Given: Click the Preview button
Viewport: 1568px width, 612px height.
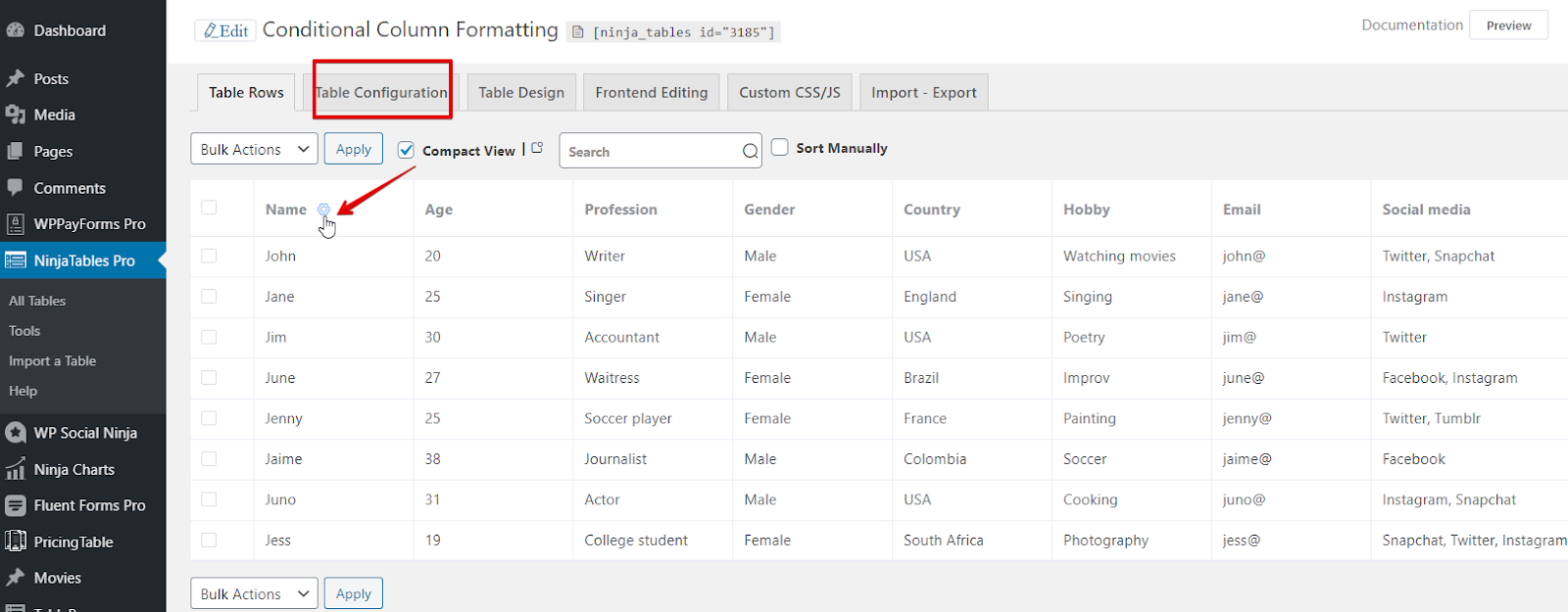Looking at the screenshot, I should (x=1508, y=25).
